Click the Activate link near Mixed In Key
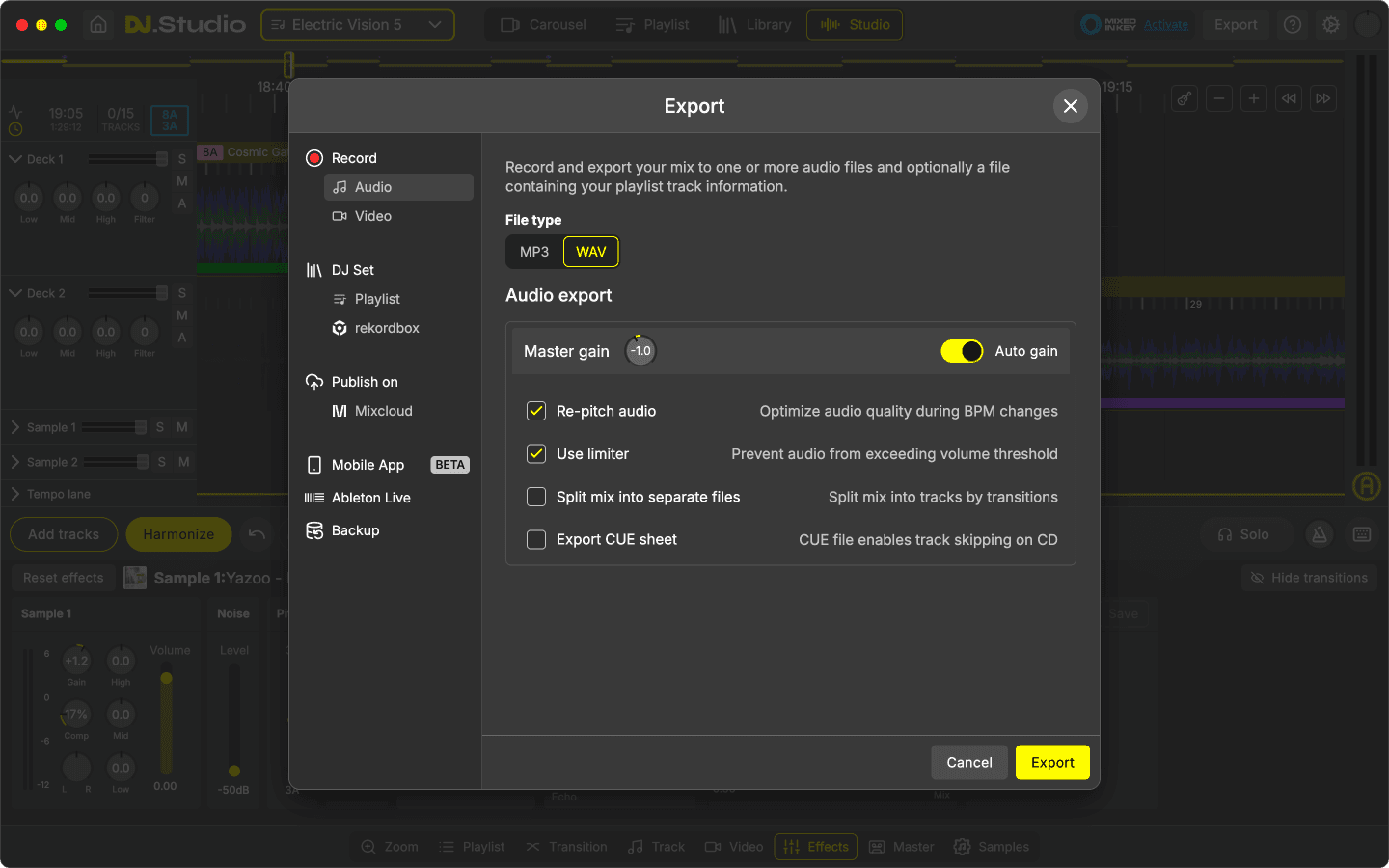Image resolution: width=1389 pixels, height=868 pixels. (1165, 25)
